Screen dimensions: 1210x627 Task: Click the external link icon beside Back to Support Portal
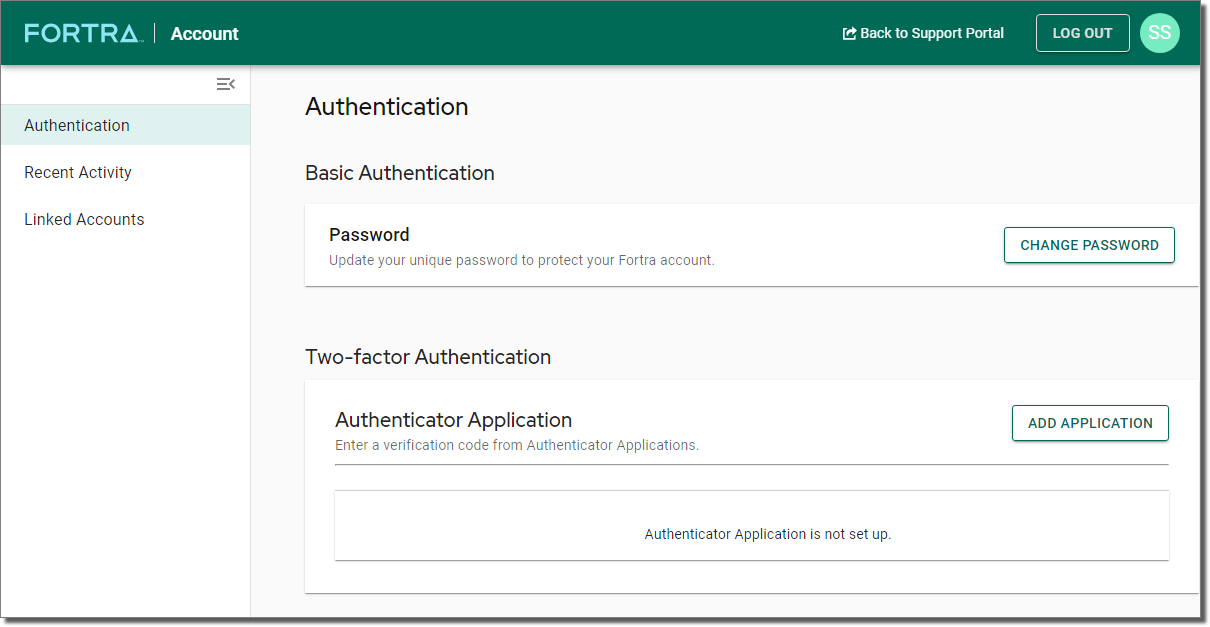[x=850, y=34]
